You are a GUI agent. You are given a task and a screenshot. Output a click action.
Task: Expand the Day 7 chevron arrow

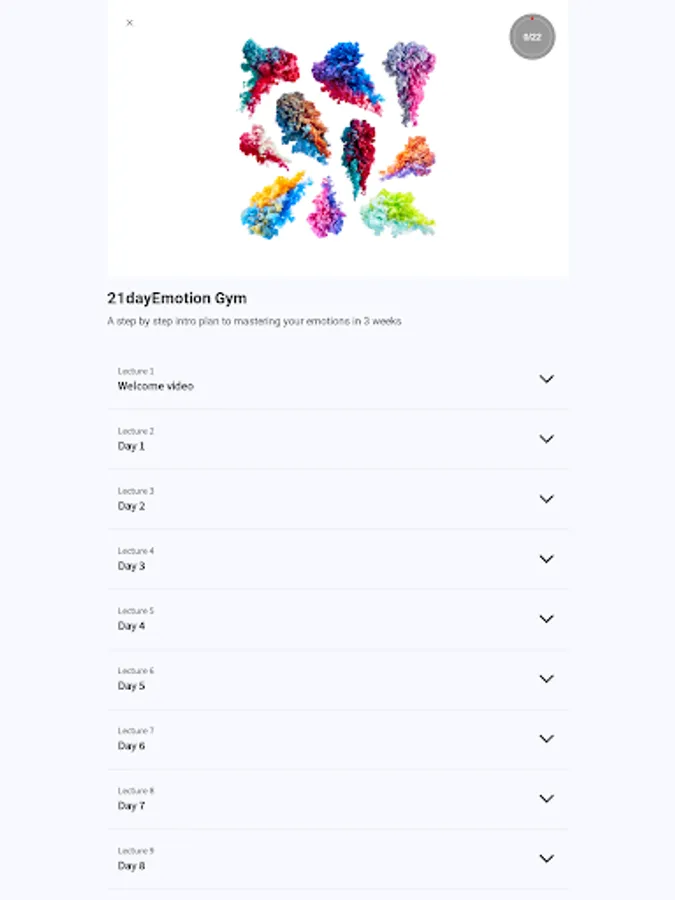tap(546, 798)
